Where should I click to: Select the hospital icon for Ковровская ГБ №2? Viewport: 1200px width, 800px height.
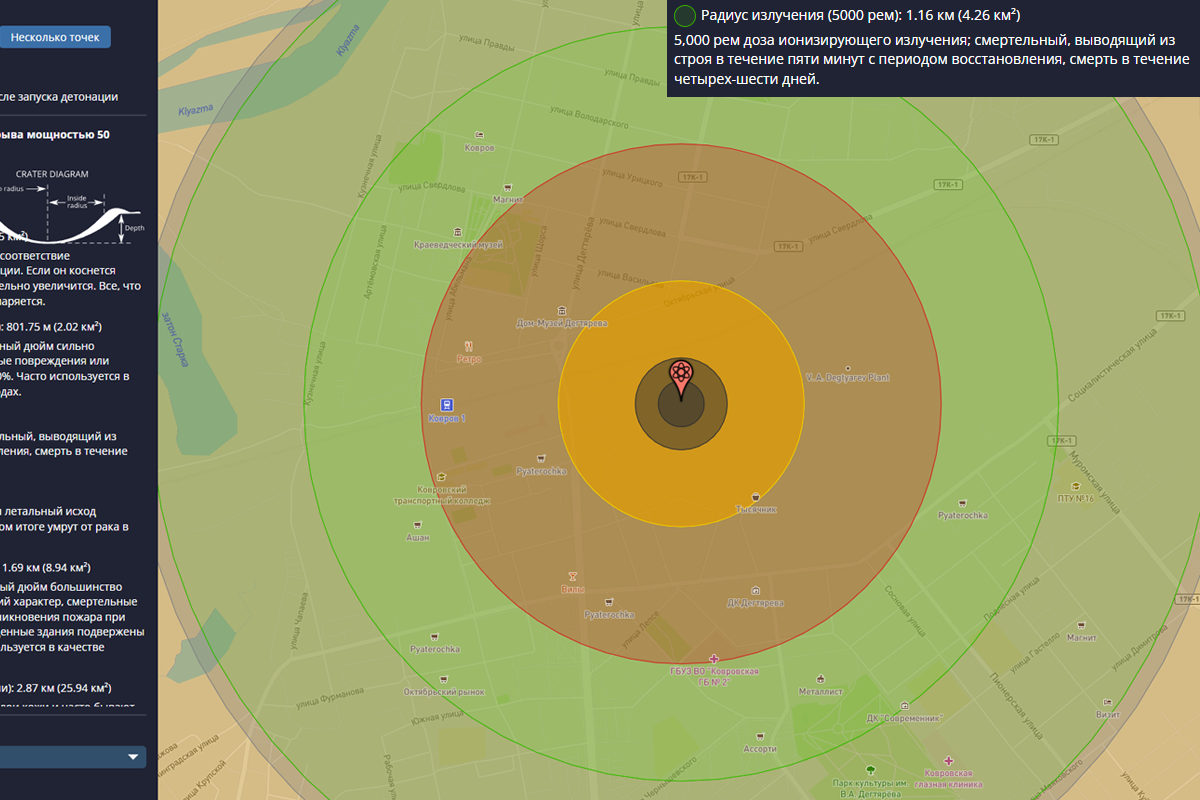pyautogui.click(x=714, y=658)
